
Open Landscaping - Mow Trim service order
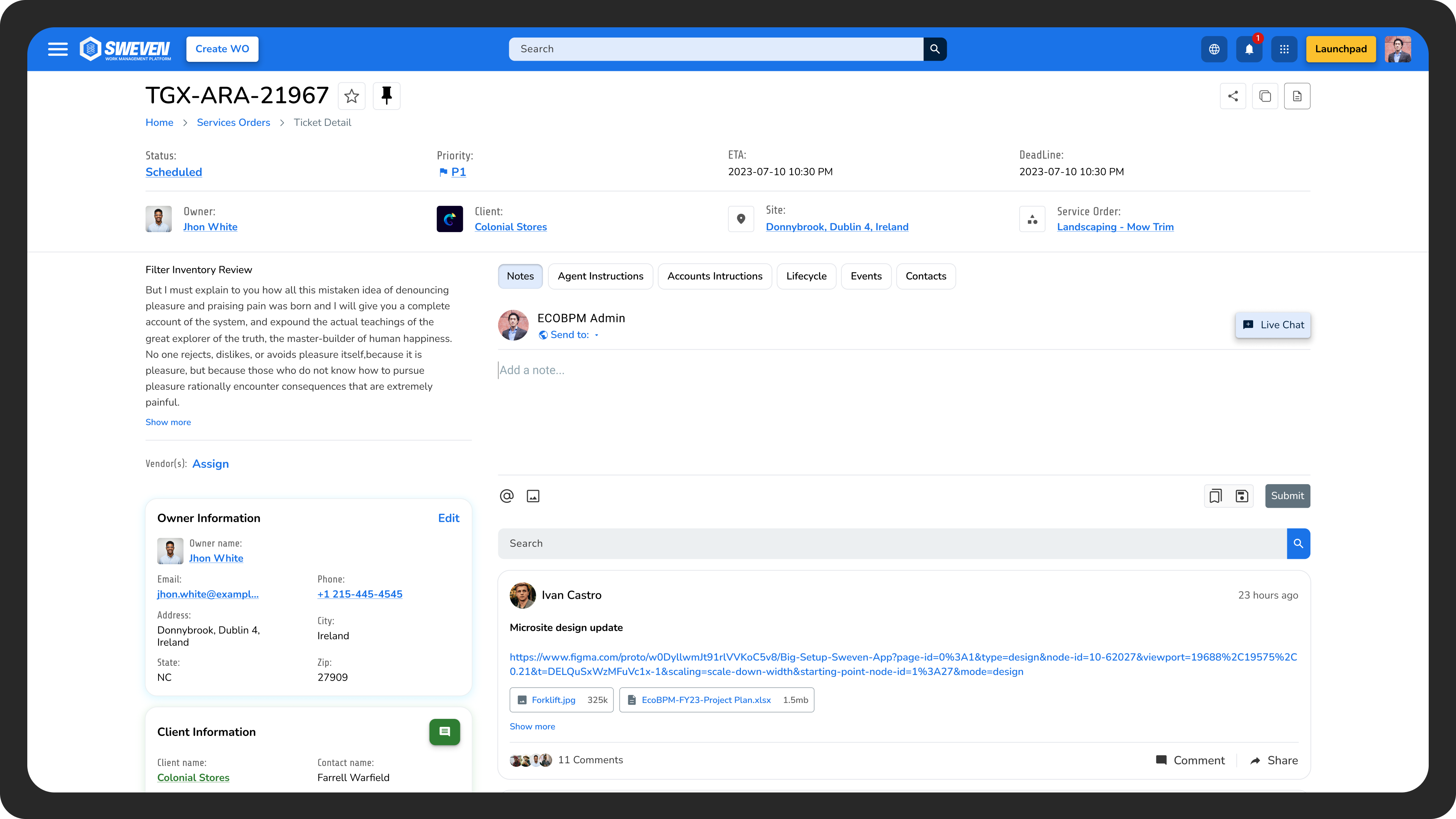click(x=1115, y=227)
